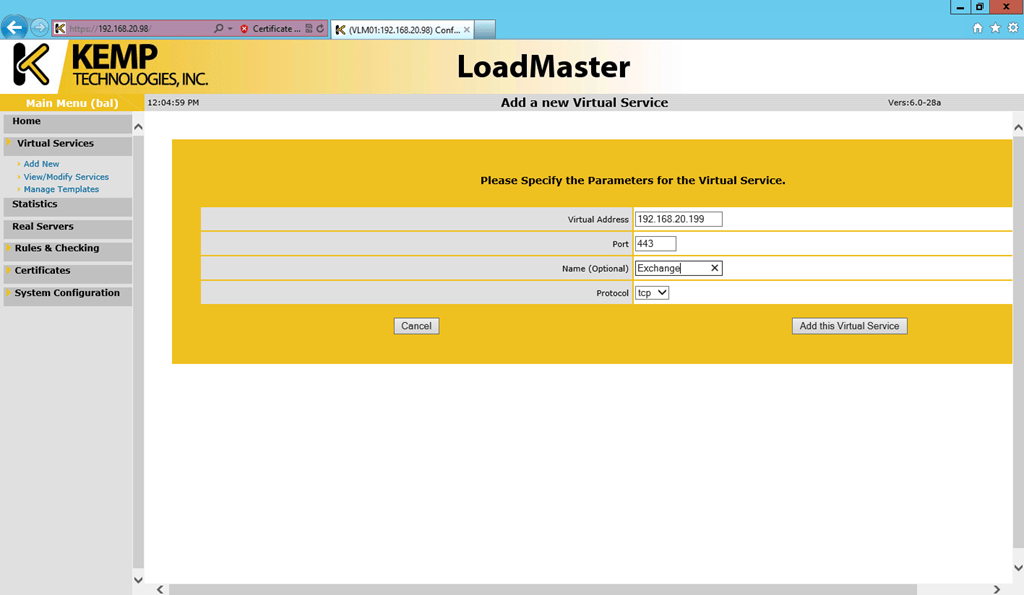The height and width of the screenshot is (595, 1024).
Task: Close the VLM01 Conf browser tab
Action: tap(467, 29)
